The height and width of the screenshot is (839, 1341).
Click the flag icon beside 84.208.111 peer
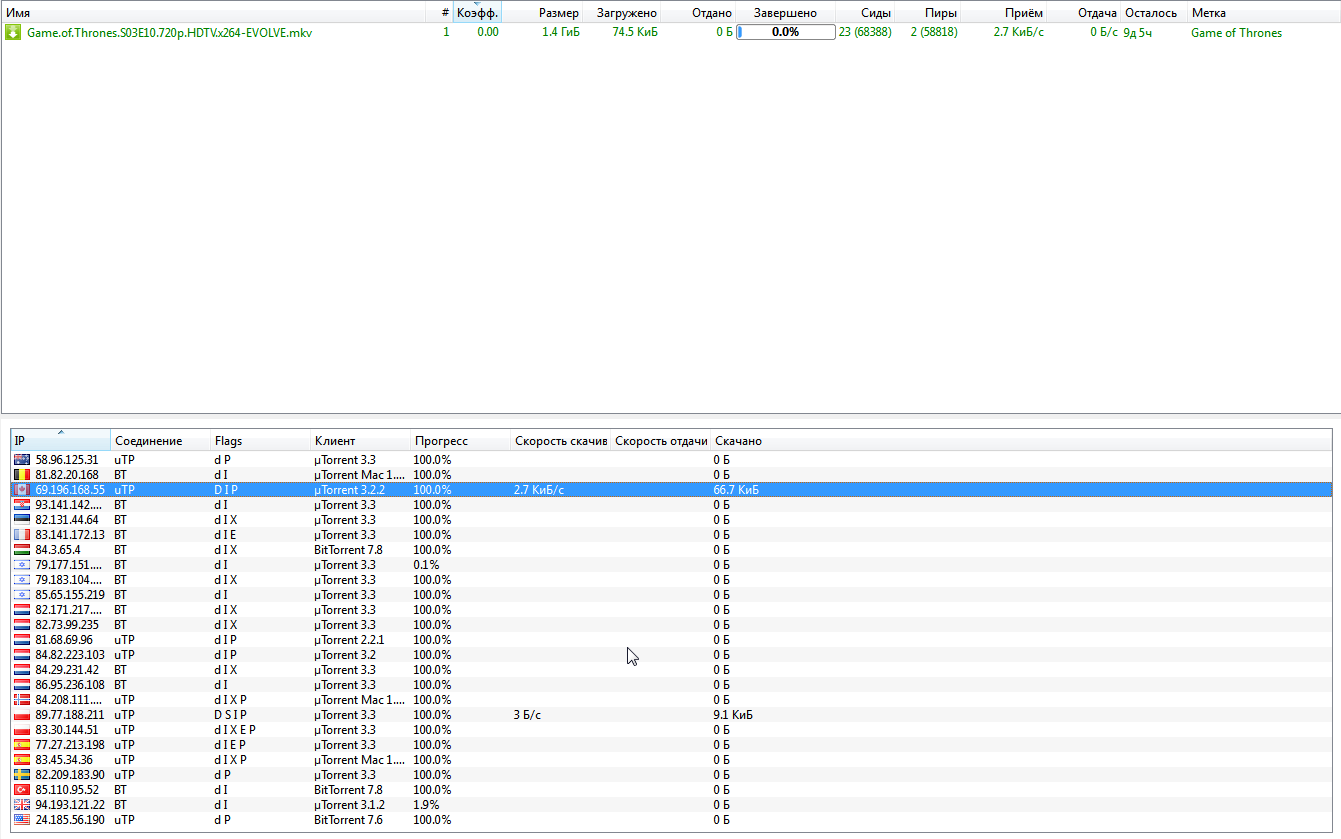[x=22, y=700]
